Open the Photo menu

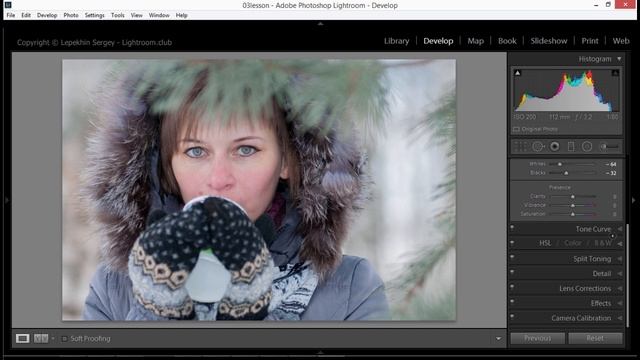coord(71,15)
